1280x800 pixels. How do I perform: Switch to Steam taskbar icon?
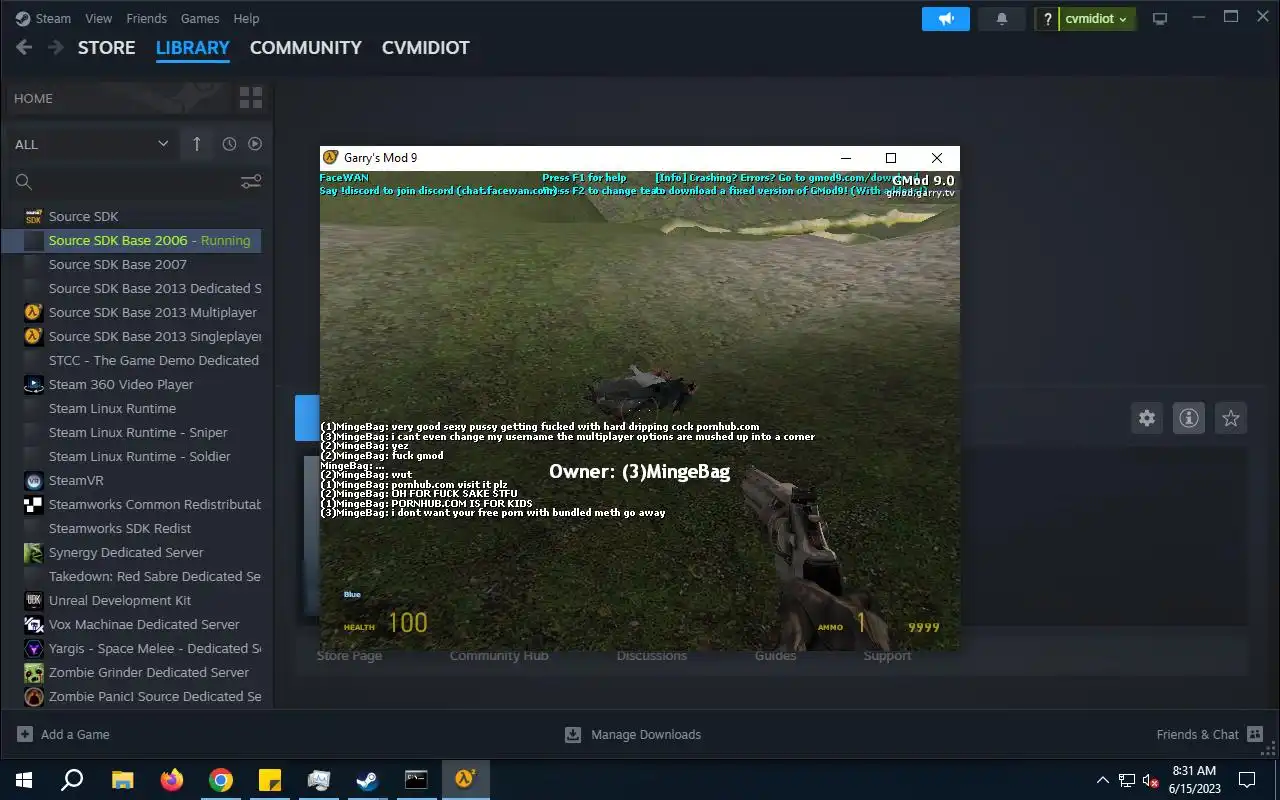367,780
